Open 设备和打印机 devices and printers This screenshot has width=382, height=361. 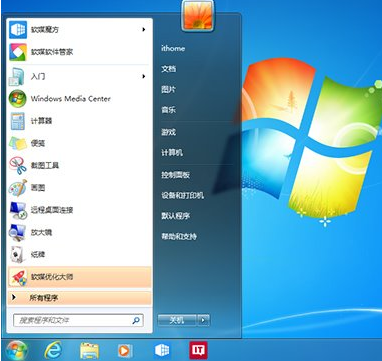(x=182, y=196)
